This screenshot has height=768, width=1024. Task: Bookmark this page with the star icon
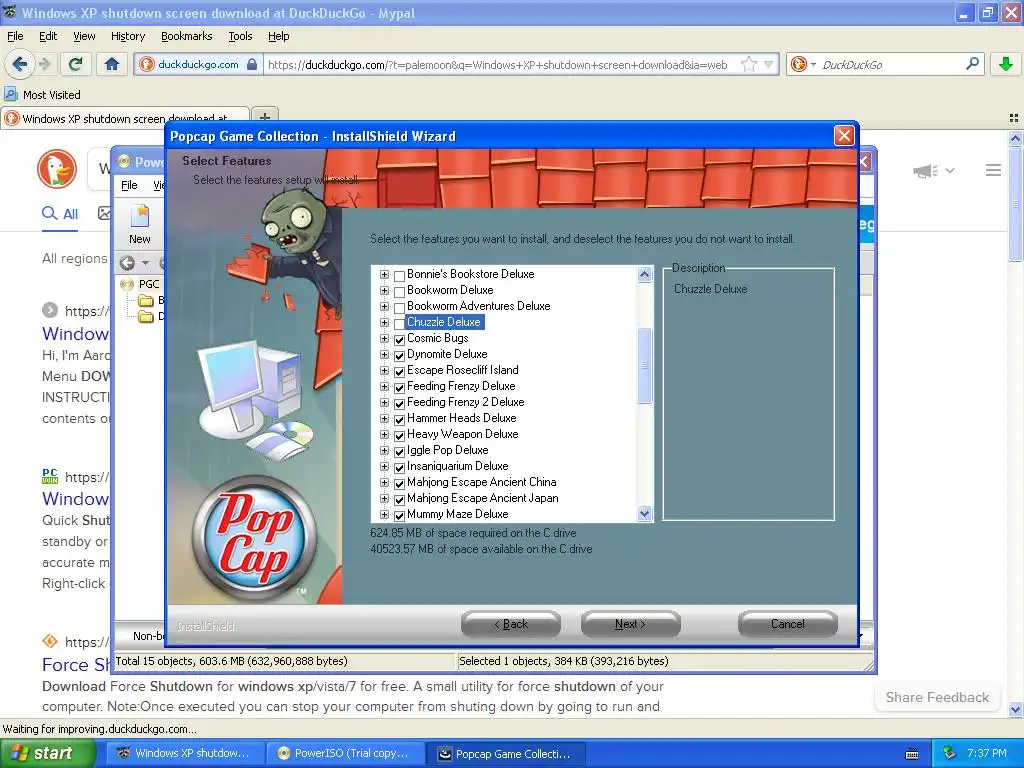coord(749,64)
